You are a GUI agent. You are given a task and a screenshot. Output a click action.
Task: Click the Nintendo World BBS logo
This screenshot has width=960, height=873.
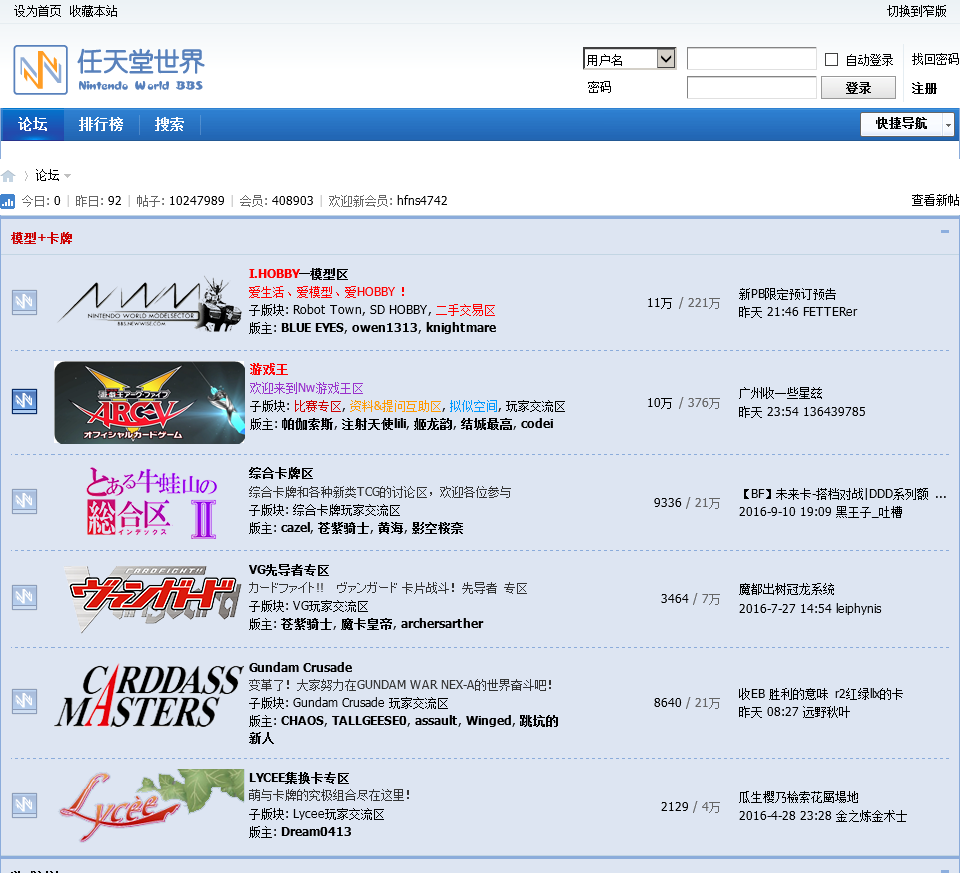(x=109, y=70)
